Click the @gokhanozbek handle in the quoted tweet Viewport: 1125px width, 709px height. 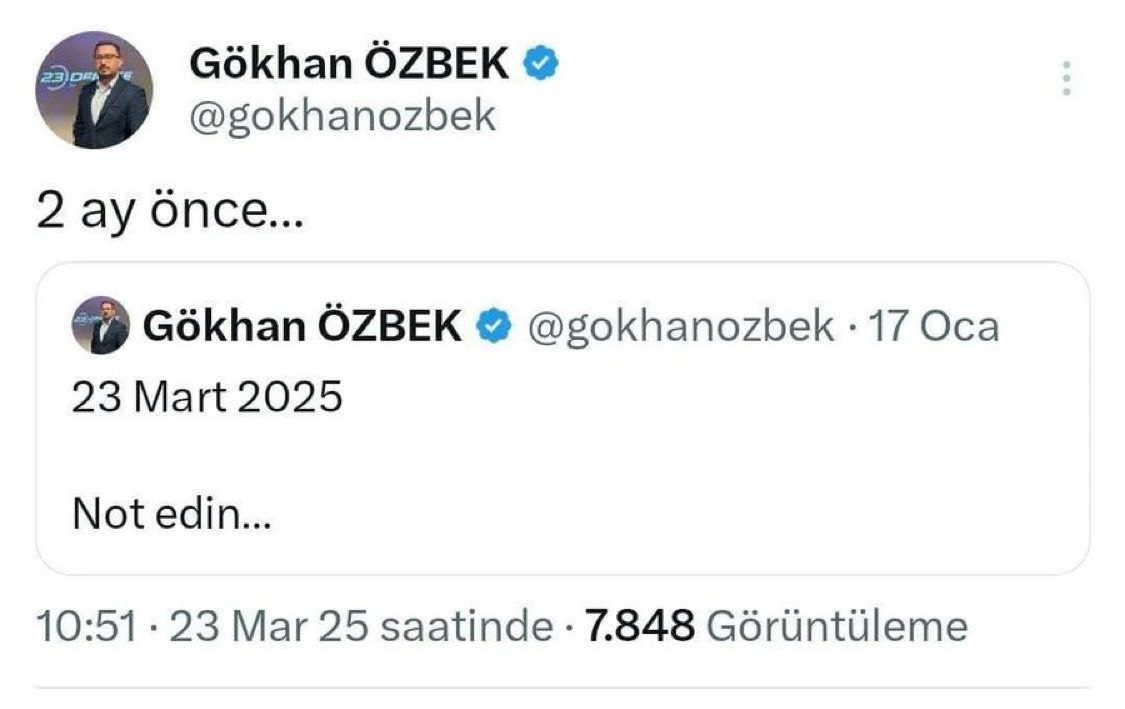coord(681,326)
